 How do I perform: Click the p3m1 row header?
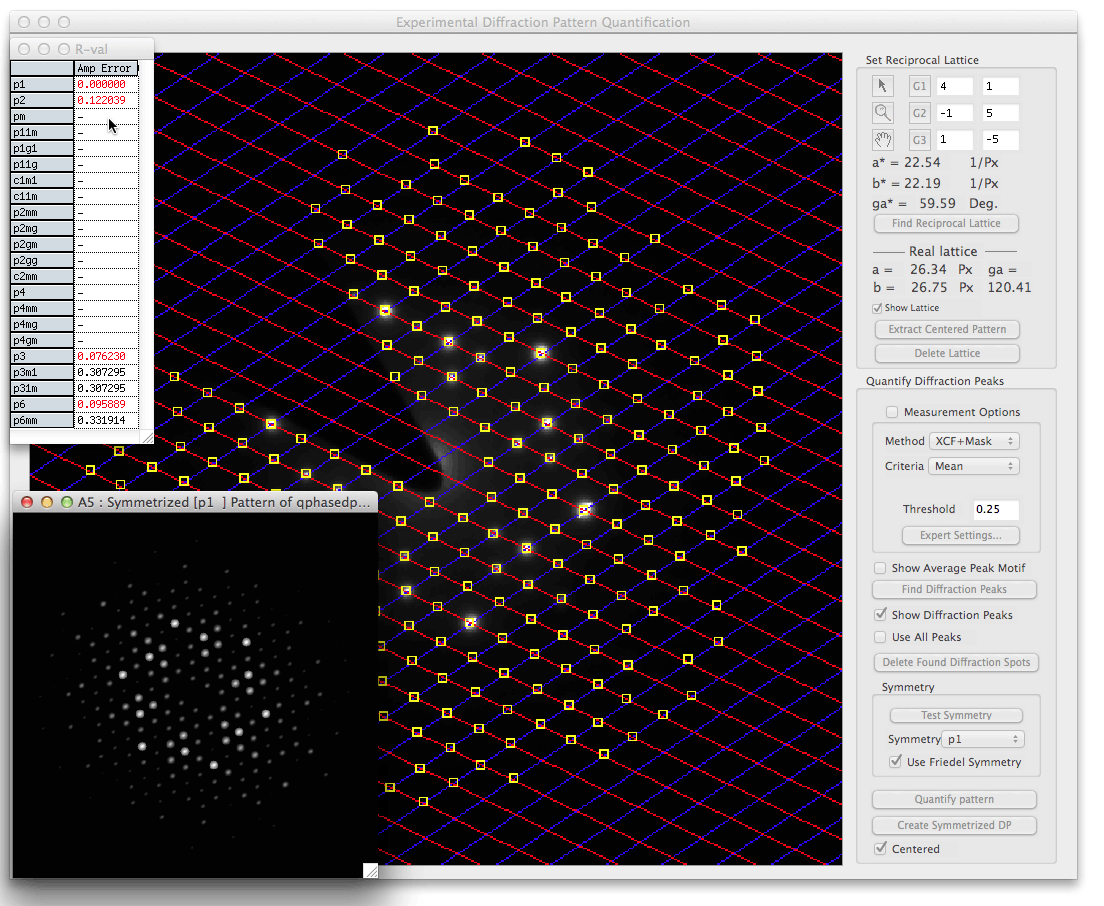pyautogui.click(x=42, y=372)
